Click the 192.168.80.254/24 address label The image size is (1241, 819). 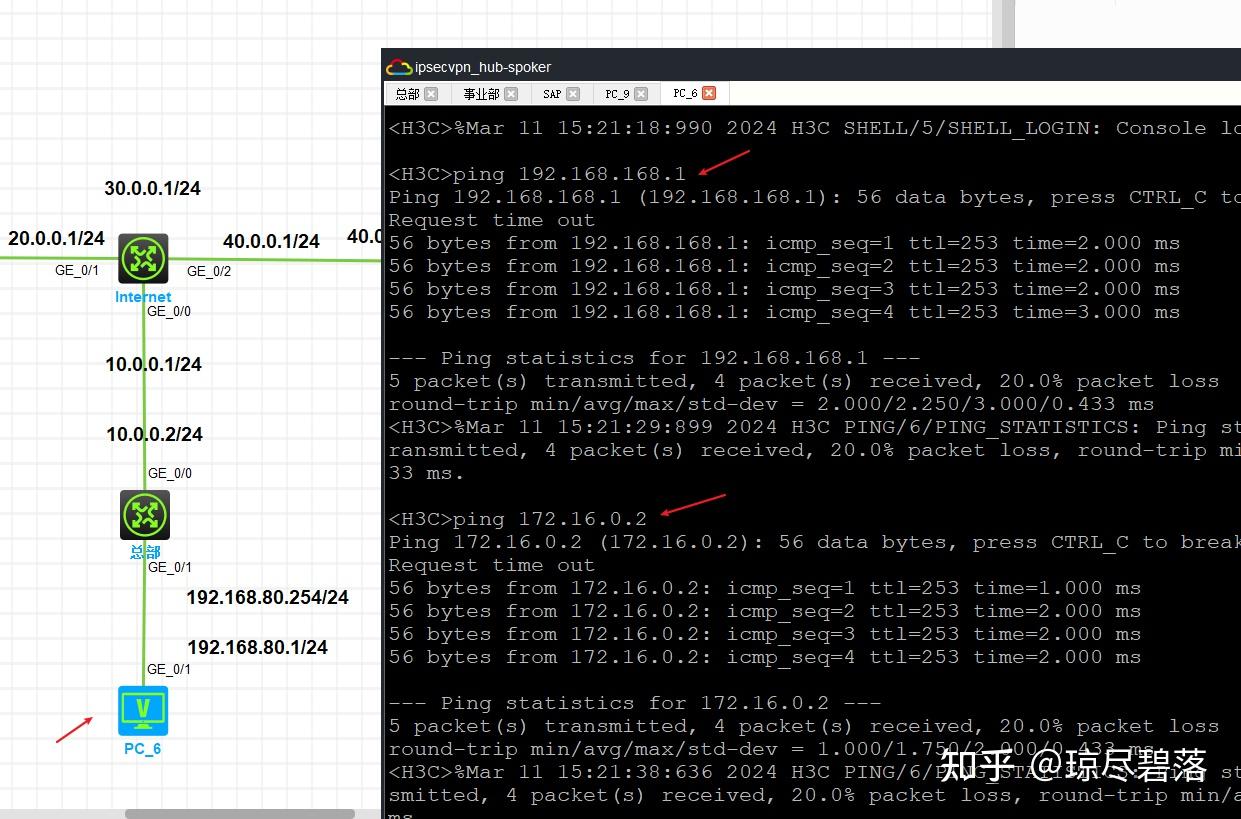pos(267,597)
